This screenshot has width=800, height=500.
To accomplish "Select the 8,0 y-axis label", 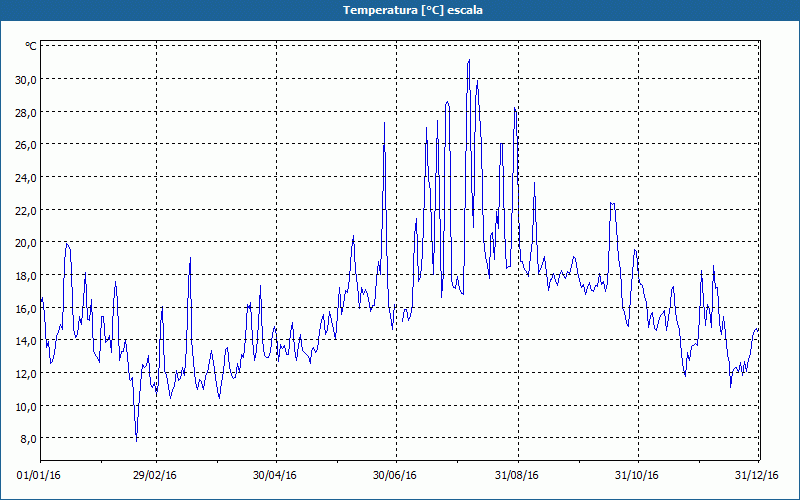I will pyautogui.click(x=28, y=439).
